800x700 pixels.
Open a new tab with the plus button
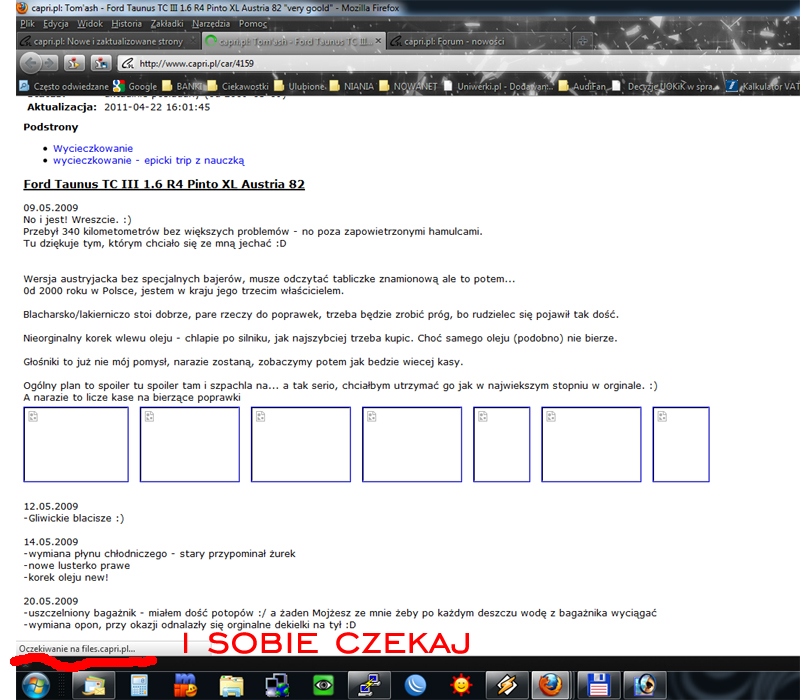[582, 41]
